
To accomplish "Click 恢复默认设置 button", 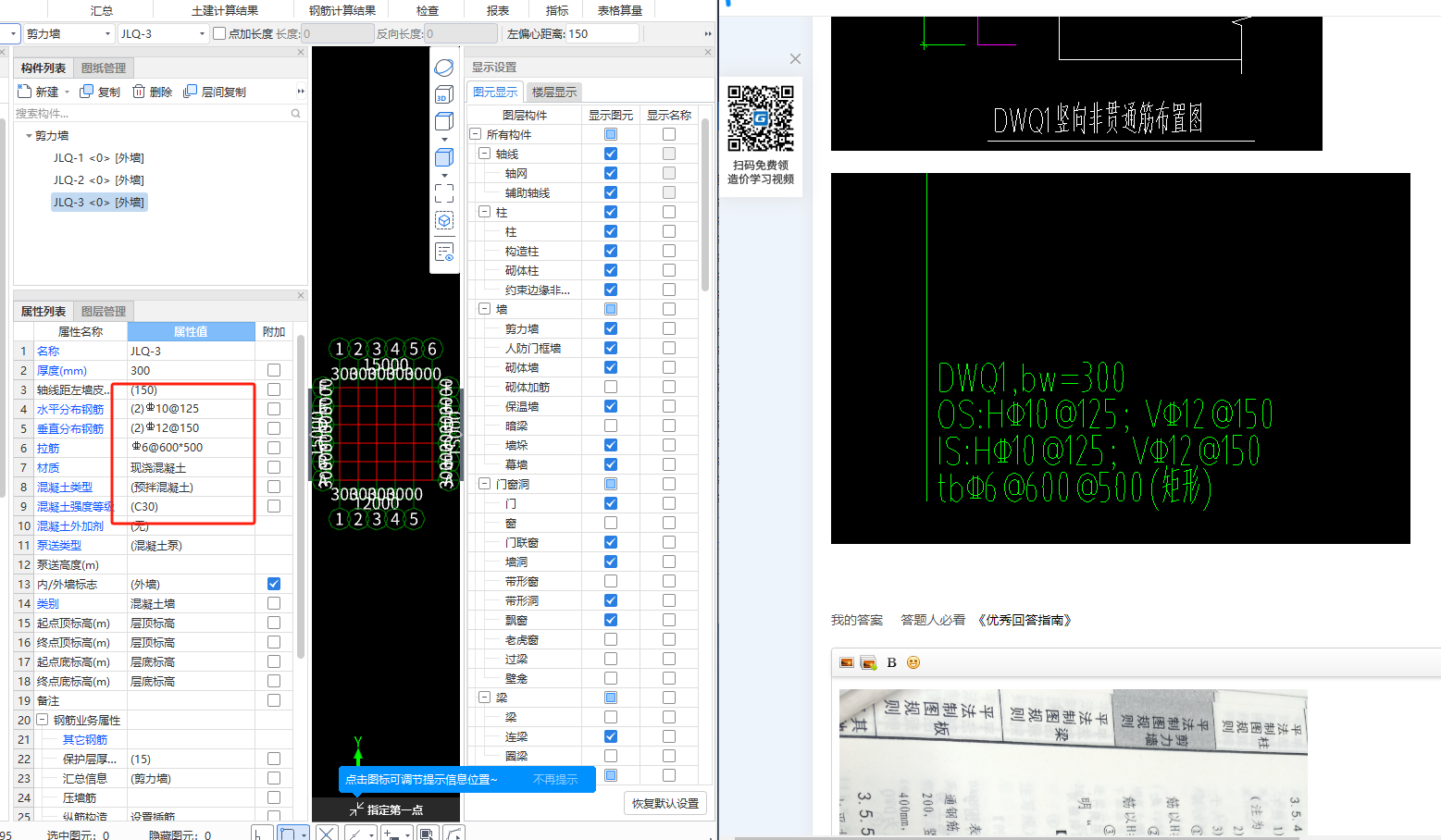I will (665, 803).
